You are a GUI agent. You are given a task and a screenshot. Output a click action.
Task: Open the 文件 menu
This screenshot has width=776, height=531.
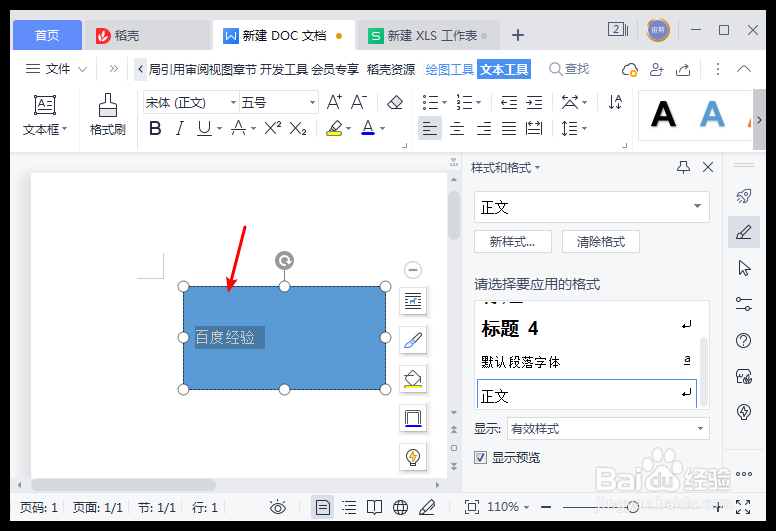[56, 69]
